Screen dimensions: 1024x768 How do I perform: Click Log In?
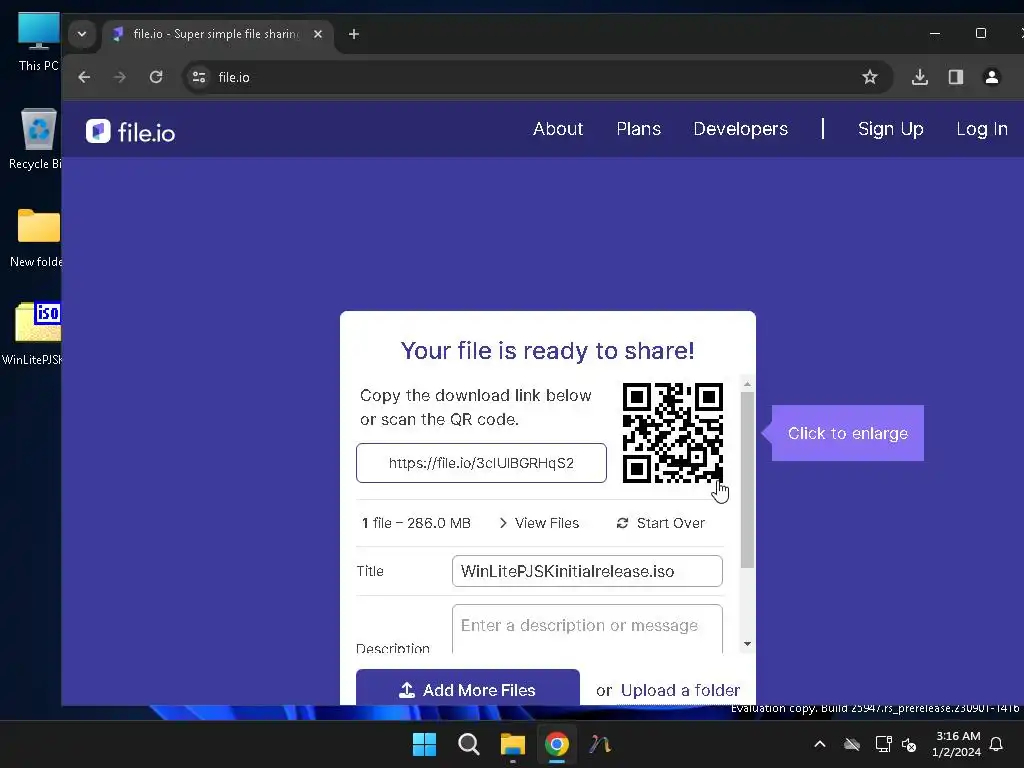[x=982, y=129]
